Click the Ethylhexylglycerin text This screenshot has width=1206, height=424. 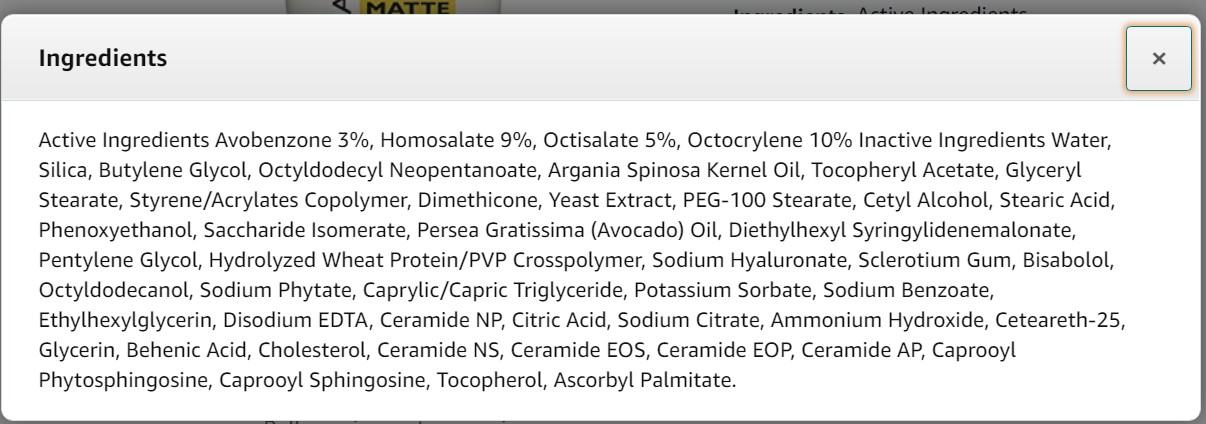125,320
